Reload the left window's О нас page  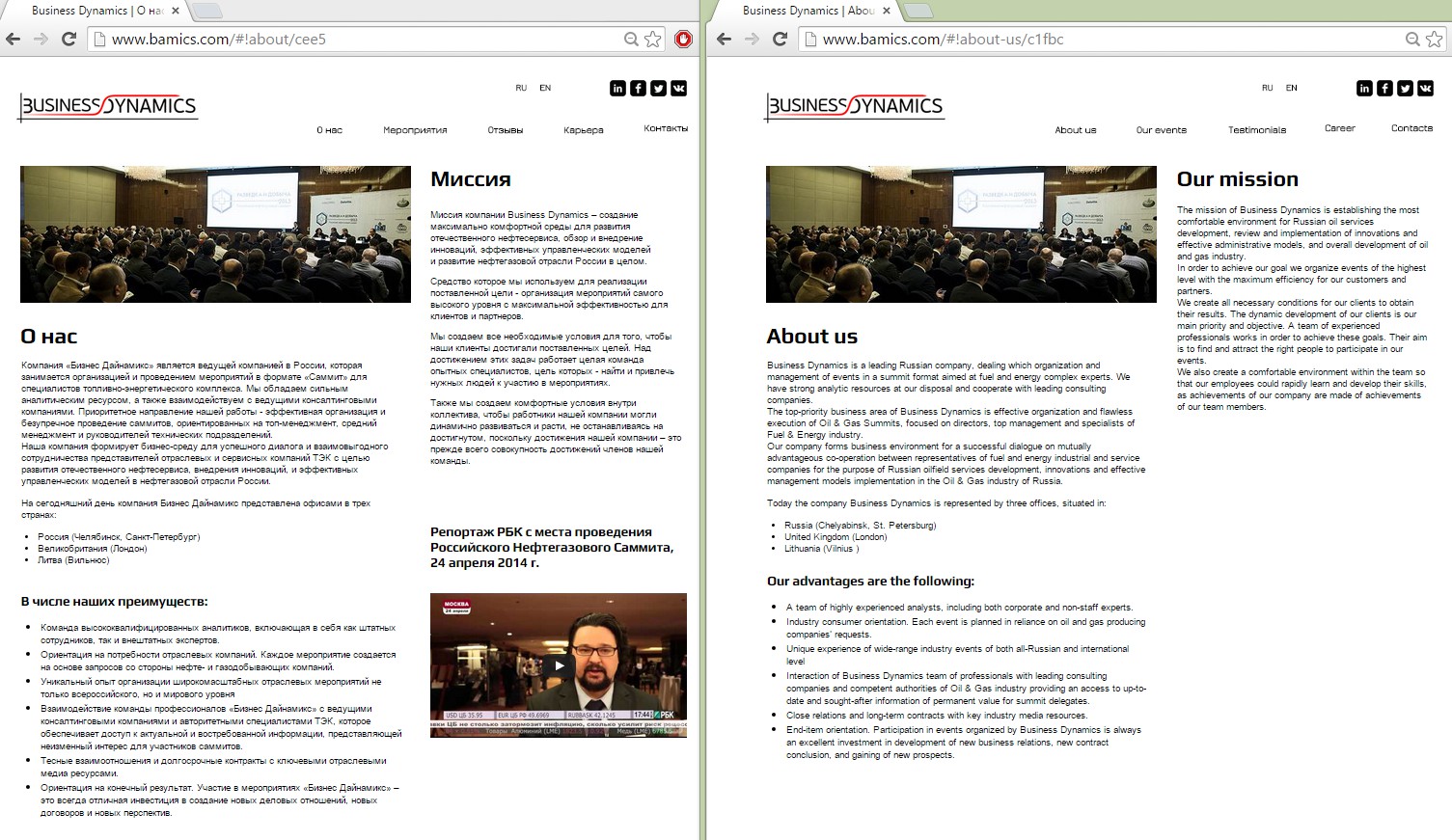68,40
